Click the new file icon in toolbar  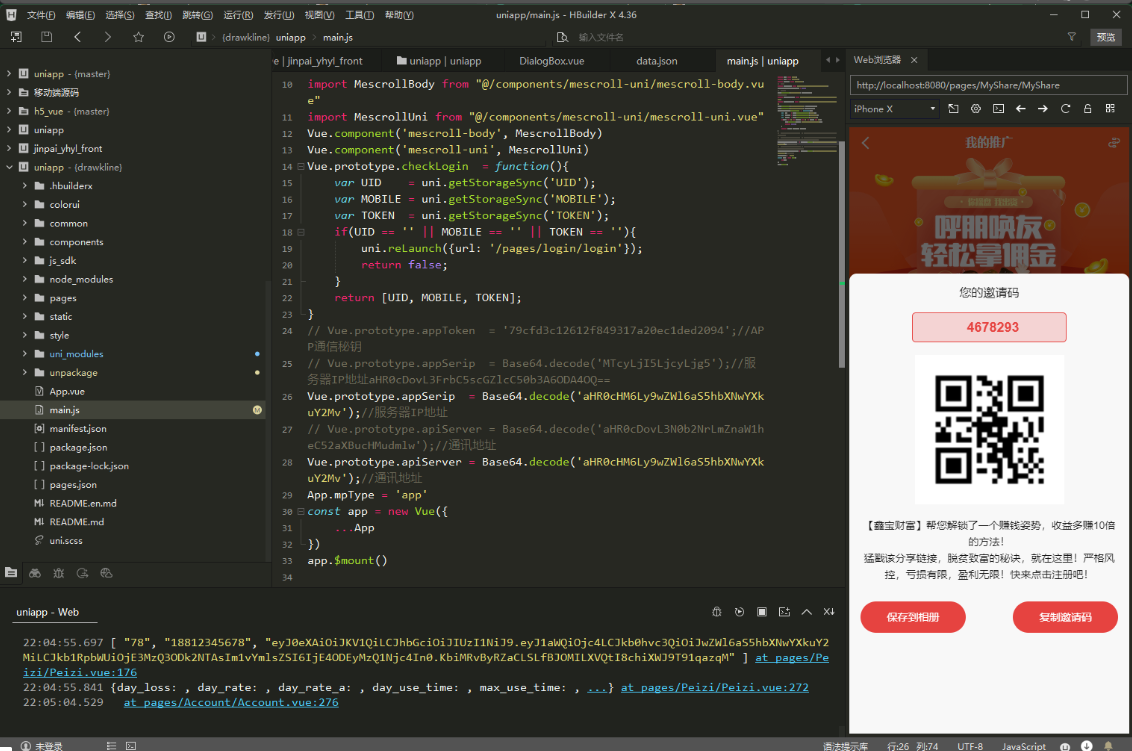click(16, 37)
